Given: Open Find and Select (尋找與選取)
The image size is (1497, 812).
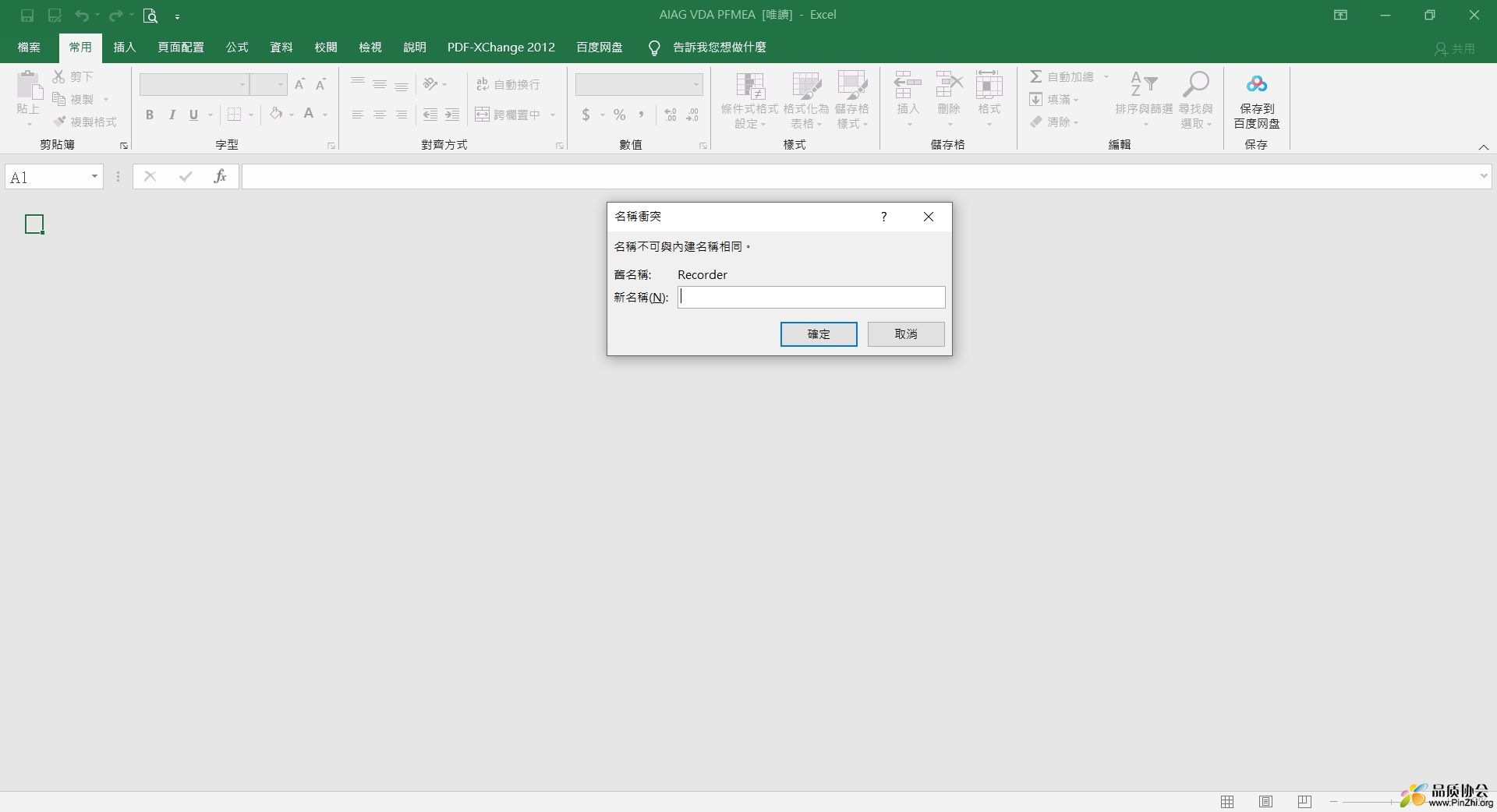Looking at the screenshot, I should tap(1196, 100).
